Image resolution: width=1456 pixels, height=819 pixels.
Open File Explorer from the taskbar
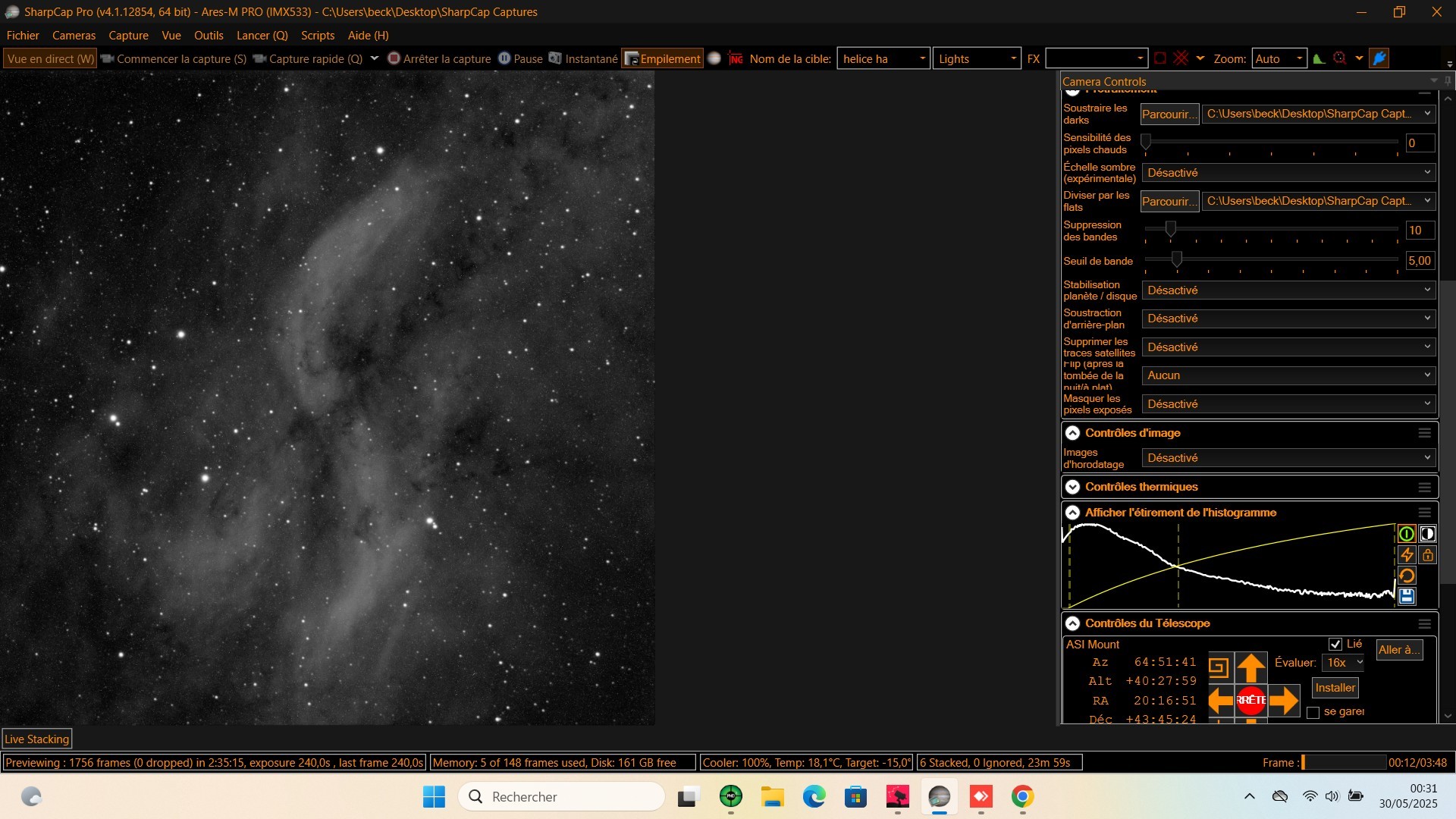tap(772, 796)
